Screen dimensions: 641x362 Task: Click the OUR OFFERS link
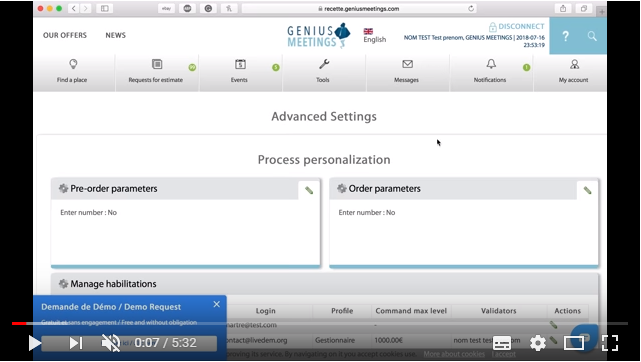pyautogui.click(x=65, y=36)
